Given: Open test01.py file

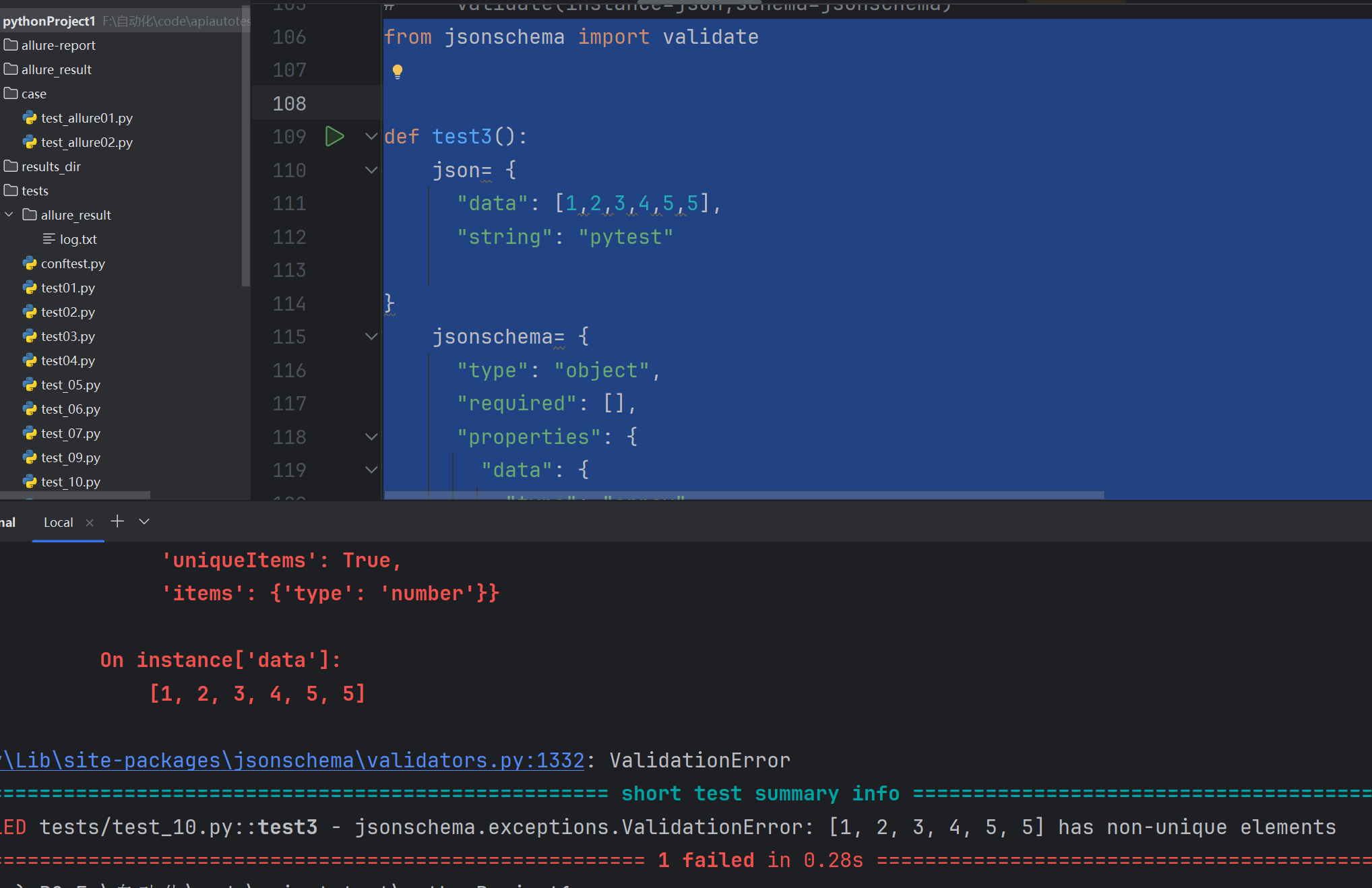Looking at the screenshot, I should click(67, 288).
